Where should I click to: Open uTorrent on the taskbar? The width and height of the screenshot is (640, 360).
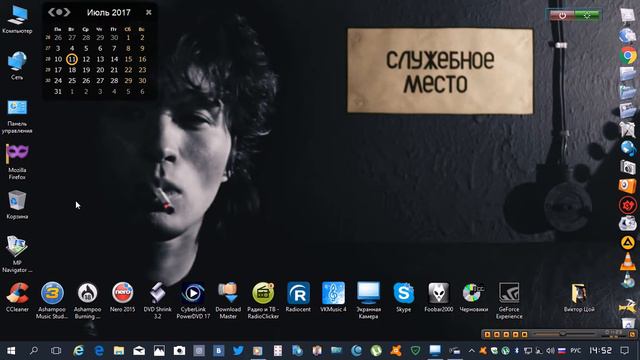point(376,351)
